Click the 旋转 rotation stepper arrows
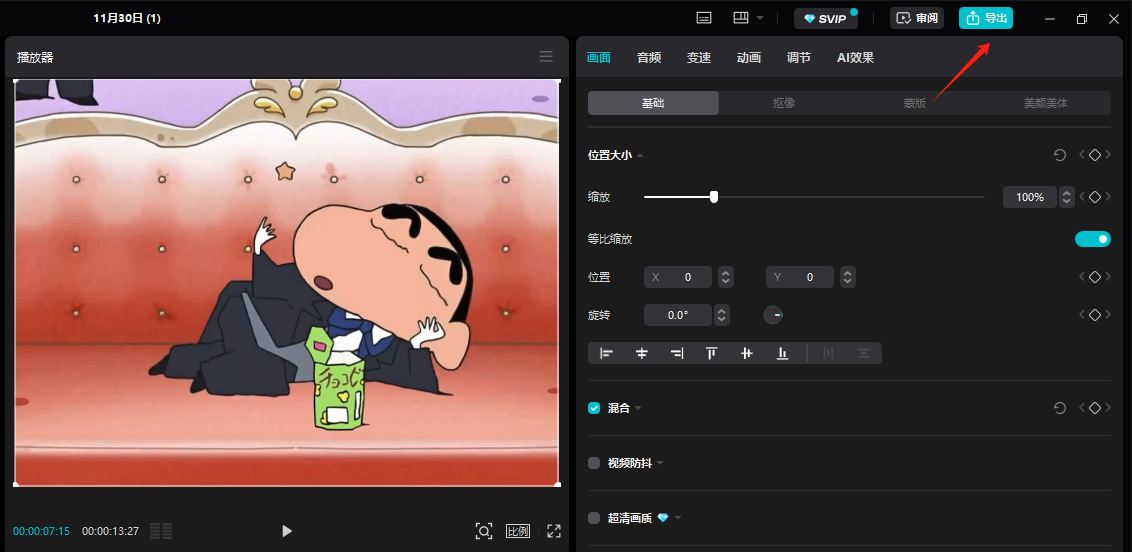The height and width of the screenshot is (552, 1132). point(722,315)
